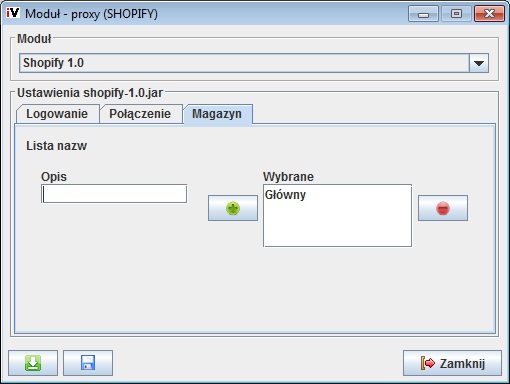Viewport: 510px width, 384px height.
Task: Select the Magazyn tab
Action: click(x=217, y=114)
